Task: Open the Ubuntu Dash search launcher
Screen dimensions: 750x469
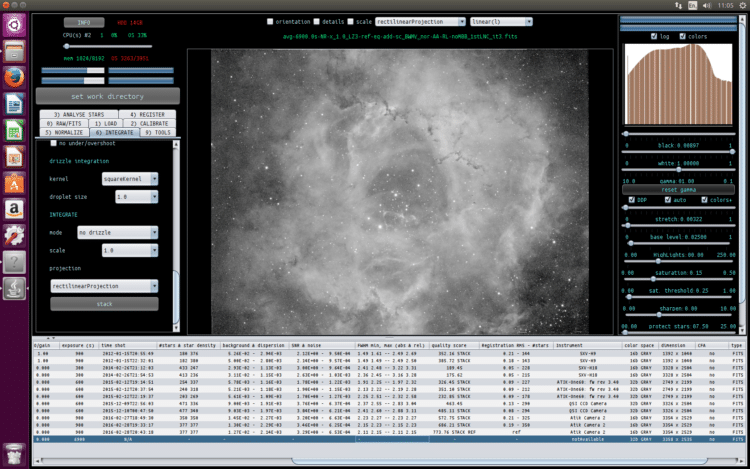Action: pyautogui.click(x=14, y=25)
